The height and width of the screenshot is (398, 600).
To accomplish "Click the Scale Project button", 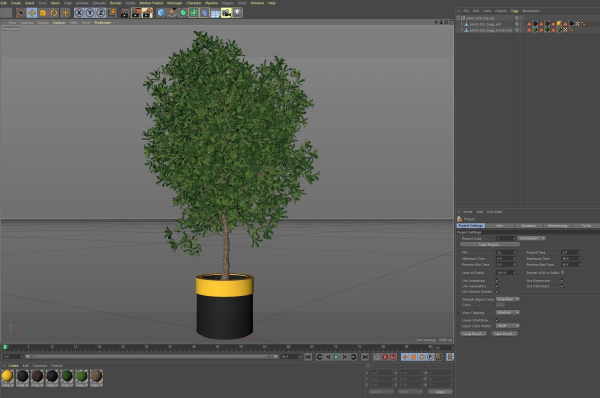I will (x=490, y=245).
